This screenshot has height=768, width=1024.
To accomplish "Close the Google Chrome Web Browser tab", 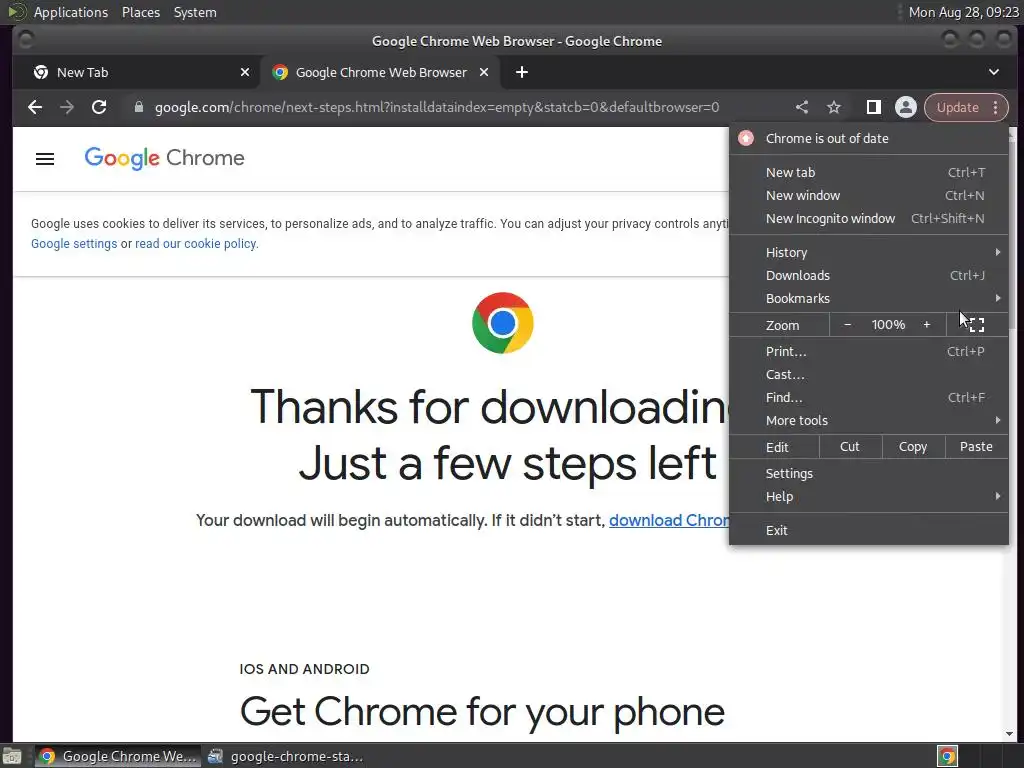I will [484, 72].
